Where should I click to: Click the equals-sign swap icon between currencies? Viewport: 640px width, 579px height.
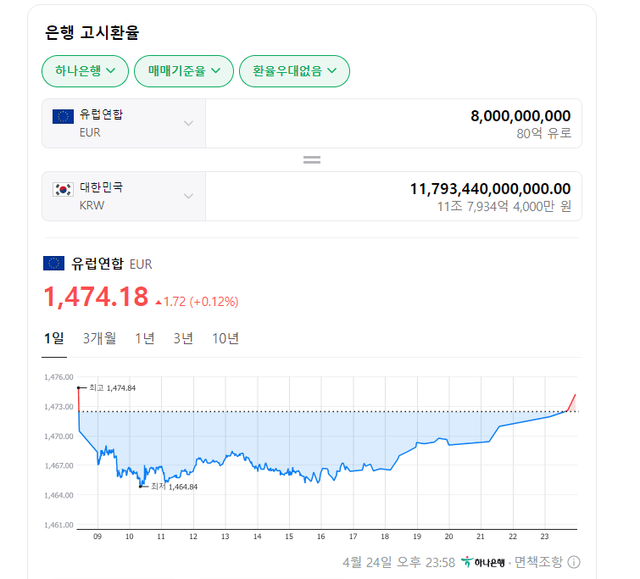coord(311,160)
